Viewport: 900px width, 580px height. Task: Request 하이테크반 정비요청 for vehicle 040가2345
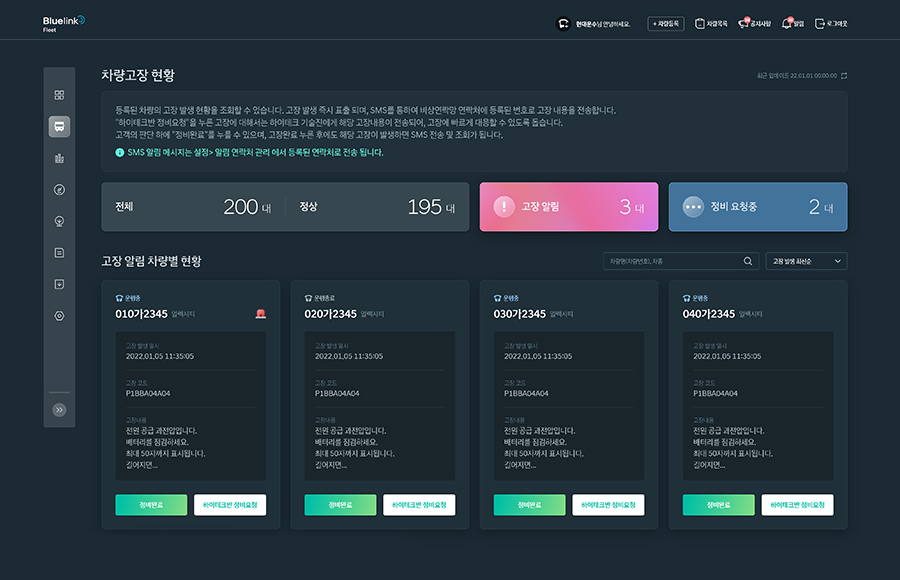[798, 505]
